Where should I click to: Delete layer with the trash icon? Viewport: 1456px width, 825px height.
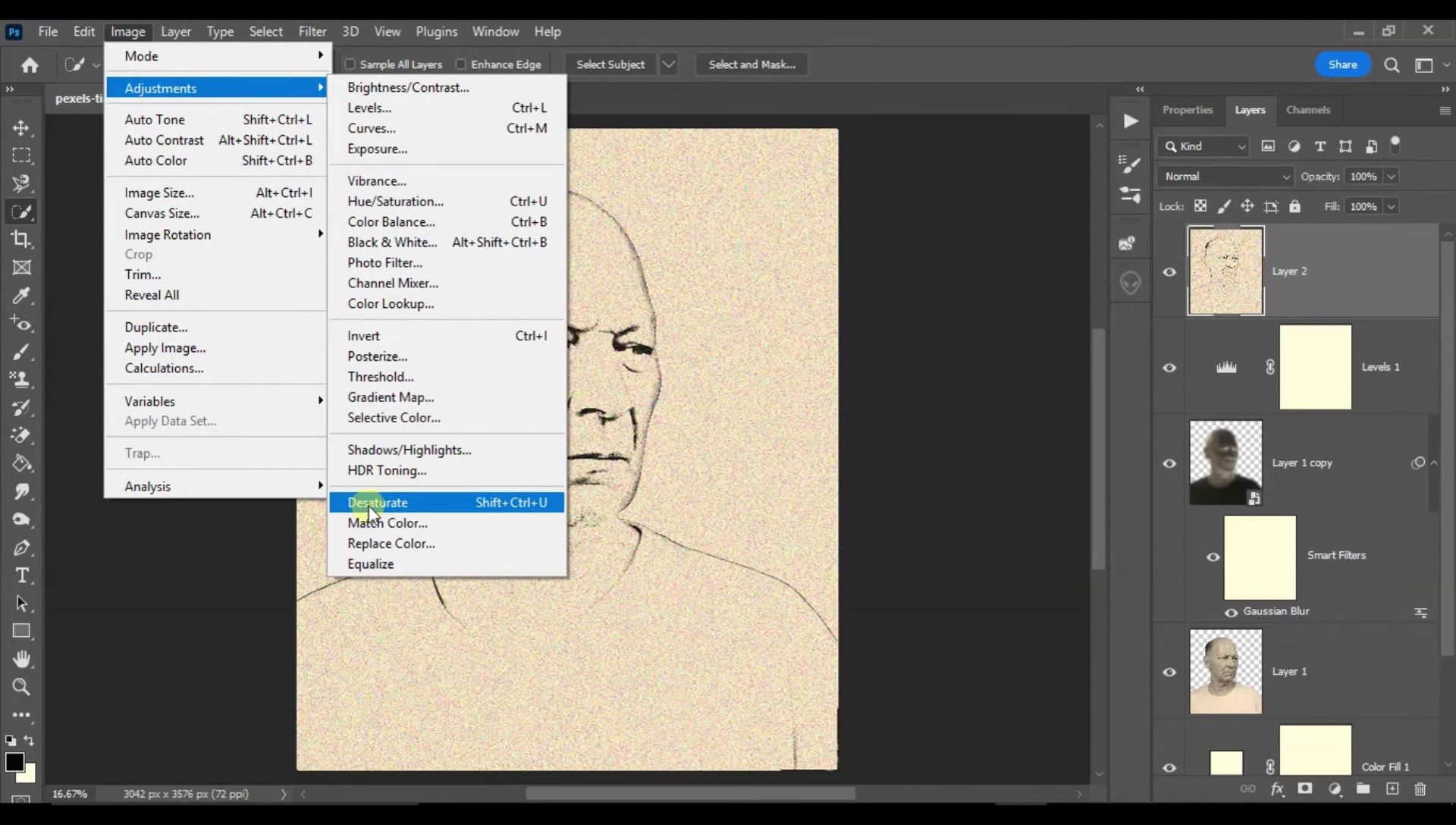[1420, 789]
